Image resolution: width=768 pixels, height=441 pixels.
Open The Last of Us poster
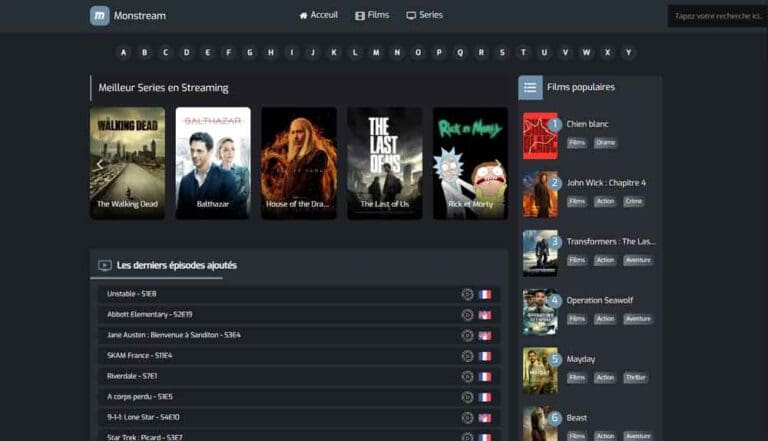(x=384, y=162)
